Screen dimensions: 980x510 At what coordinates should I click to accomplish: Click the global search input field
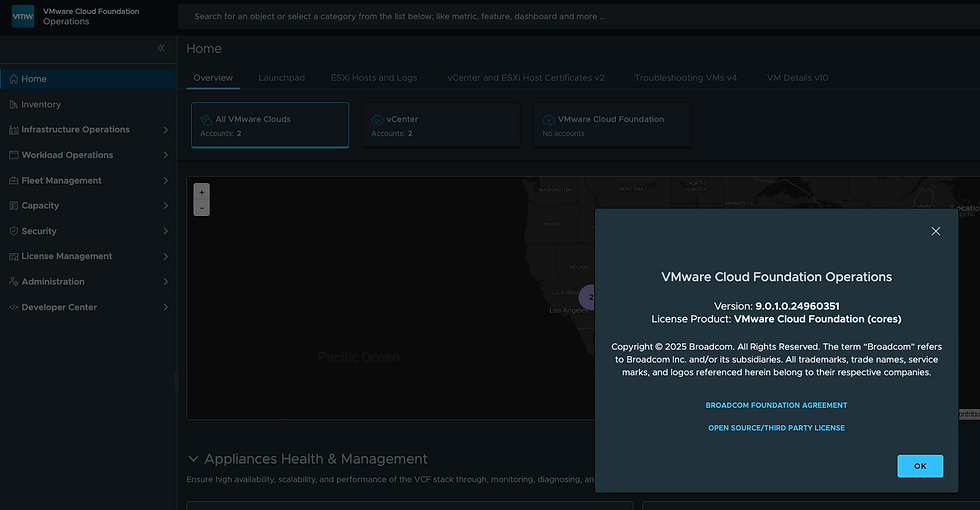(x=579, y=16)
